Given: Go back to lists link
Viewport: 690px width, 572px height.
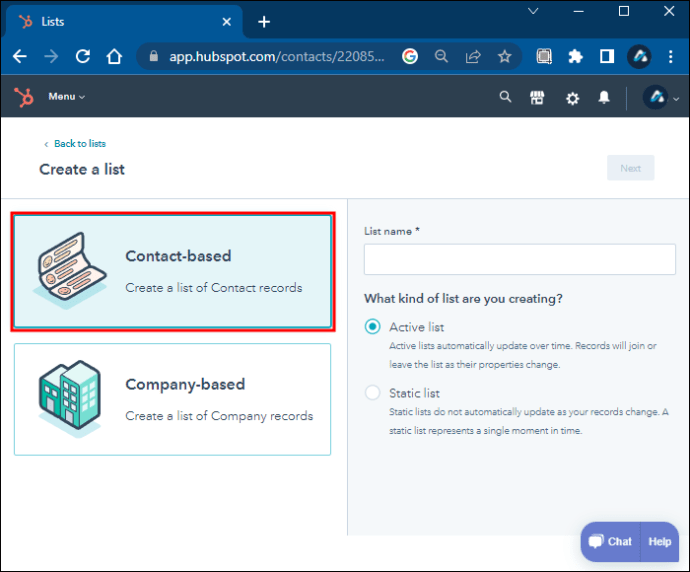Looking at the screenshot, I should (x=75, y=144).
